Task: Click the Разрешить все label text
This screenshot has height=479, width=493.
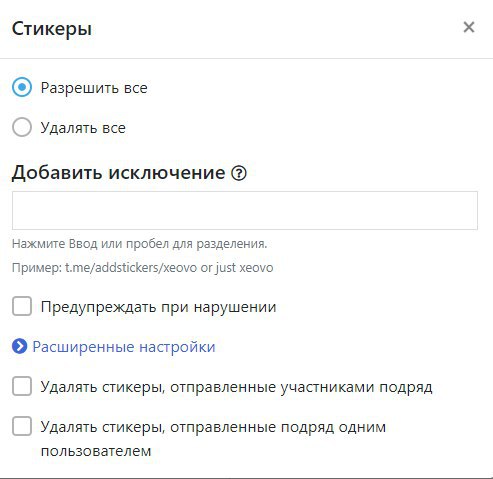Action: (94, 88)
